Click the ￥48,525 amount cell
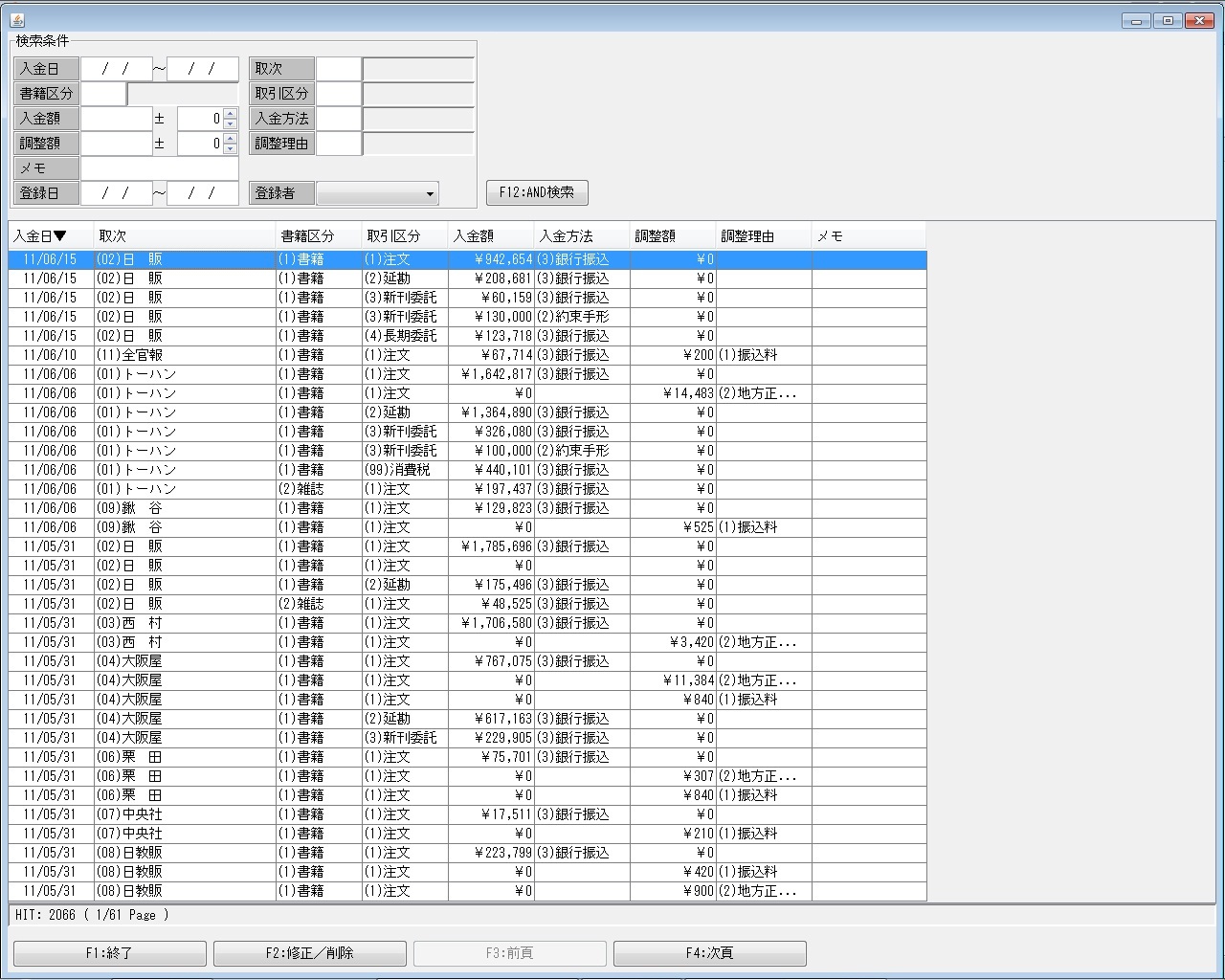The height and width of the screenshot is (980, 1225). pos(491,604)
